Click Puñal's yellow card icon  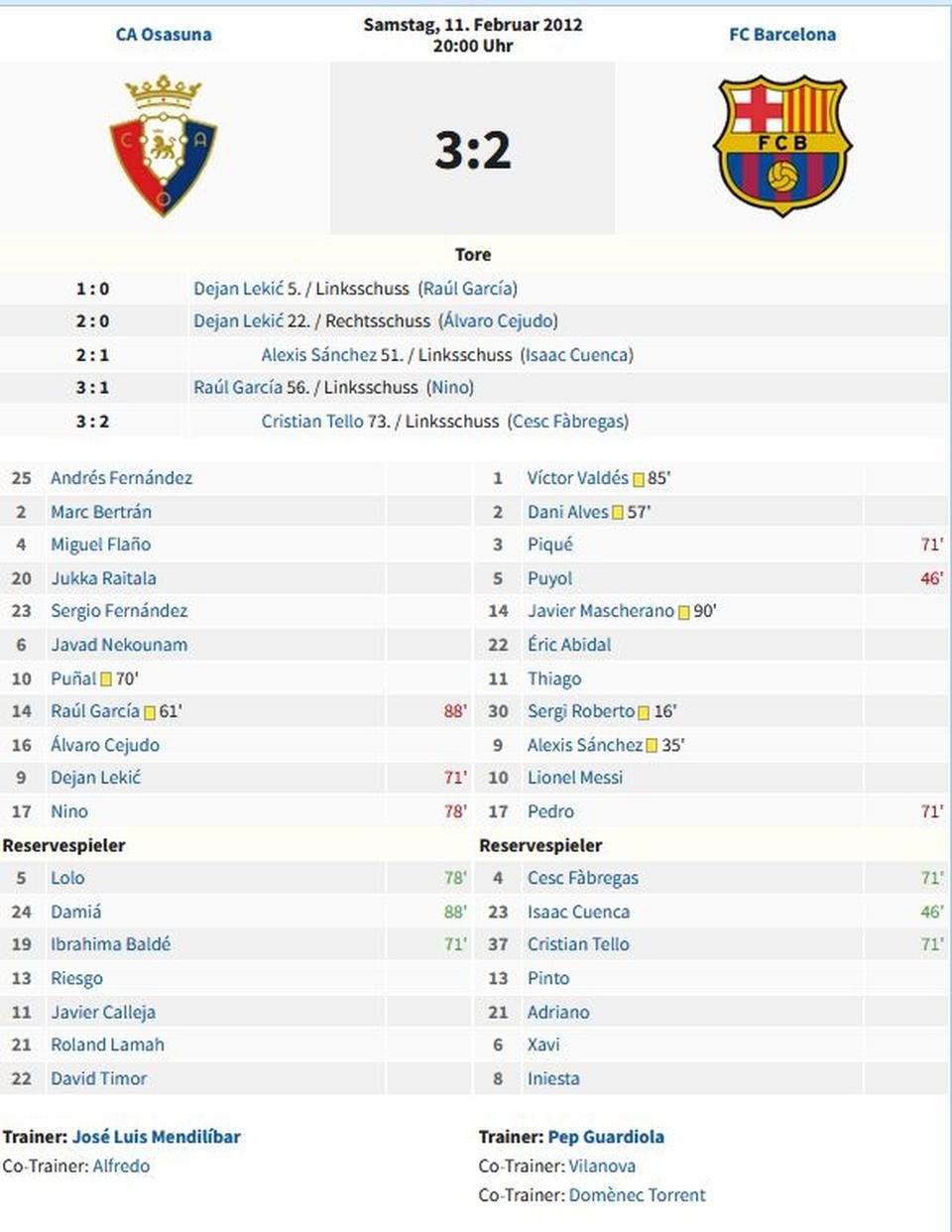click(106, 679)
